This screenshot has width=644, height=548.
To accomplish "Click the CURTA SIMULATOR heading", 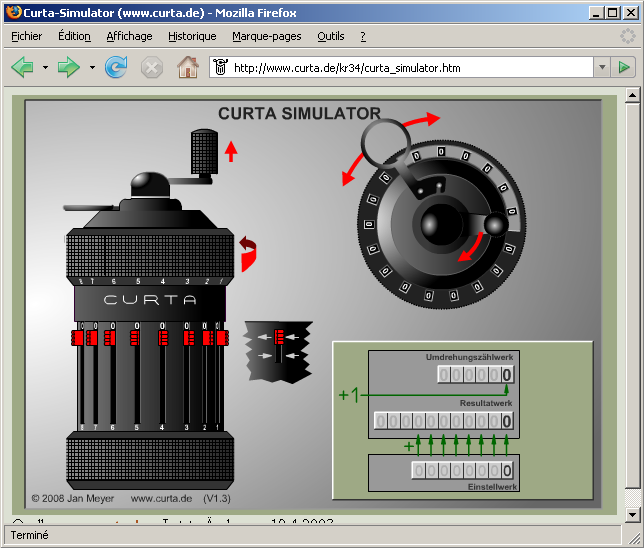I will [299, 113].
